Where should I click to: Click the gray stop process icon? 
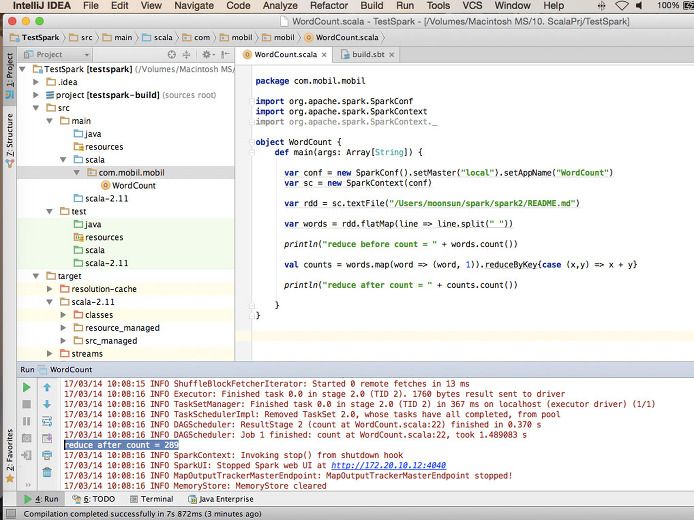click(27, 404)
